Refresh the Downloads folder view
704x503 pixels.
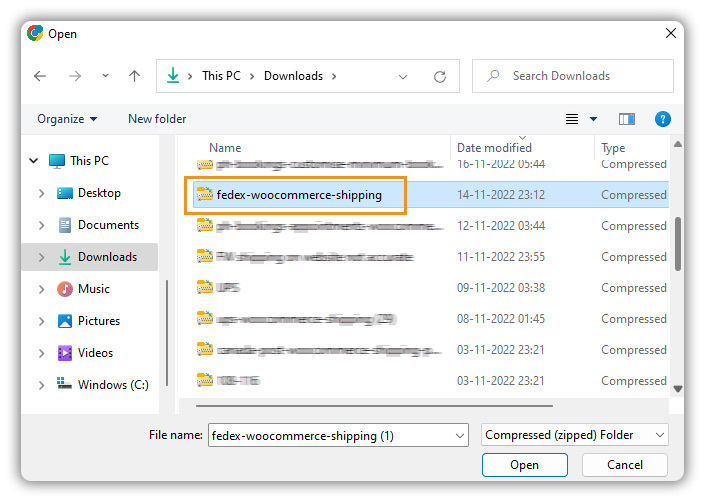440,77
